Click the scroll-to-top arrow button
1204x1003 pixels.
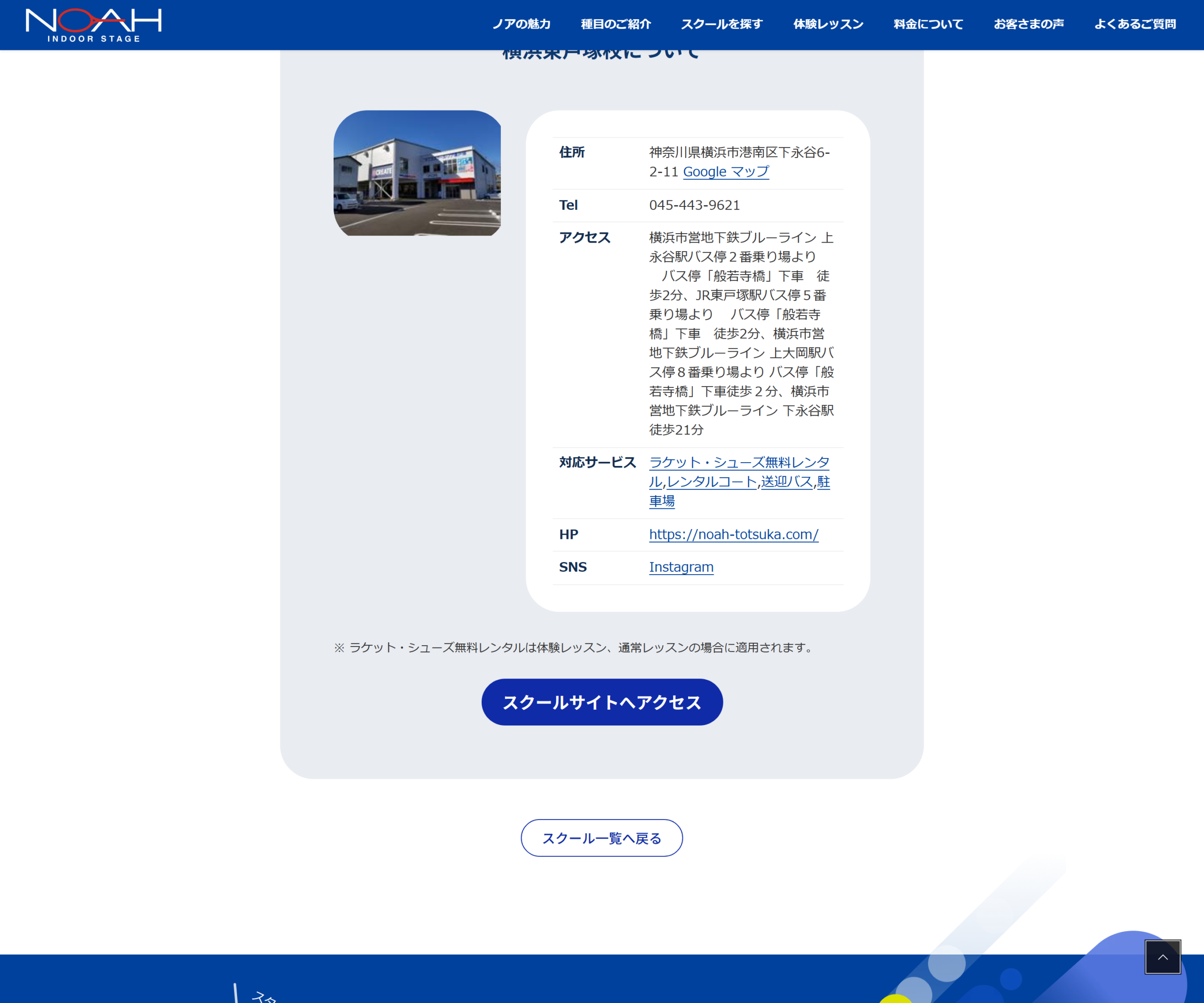(x=1163, y=956)
